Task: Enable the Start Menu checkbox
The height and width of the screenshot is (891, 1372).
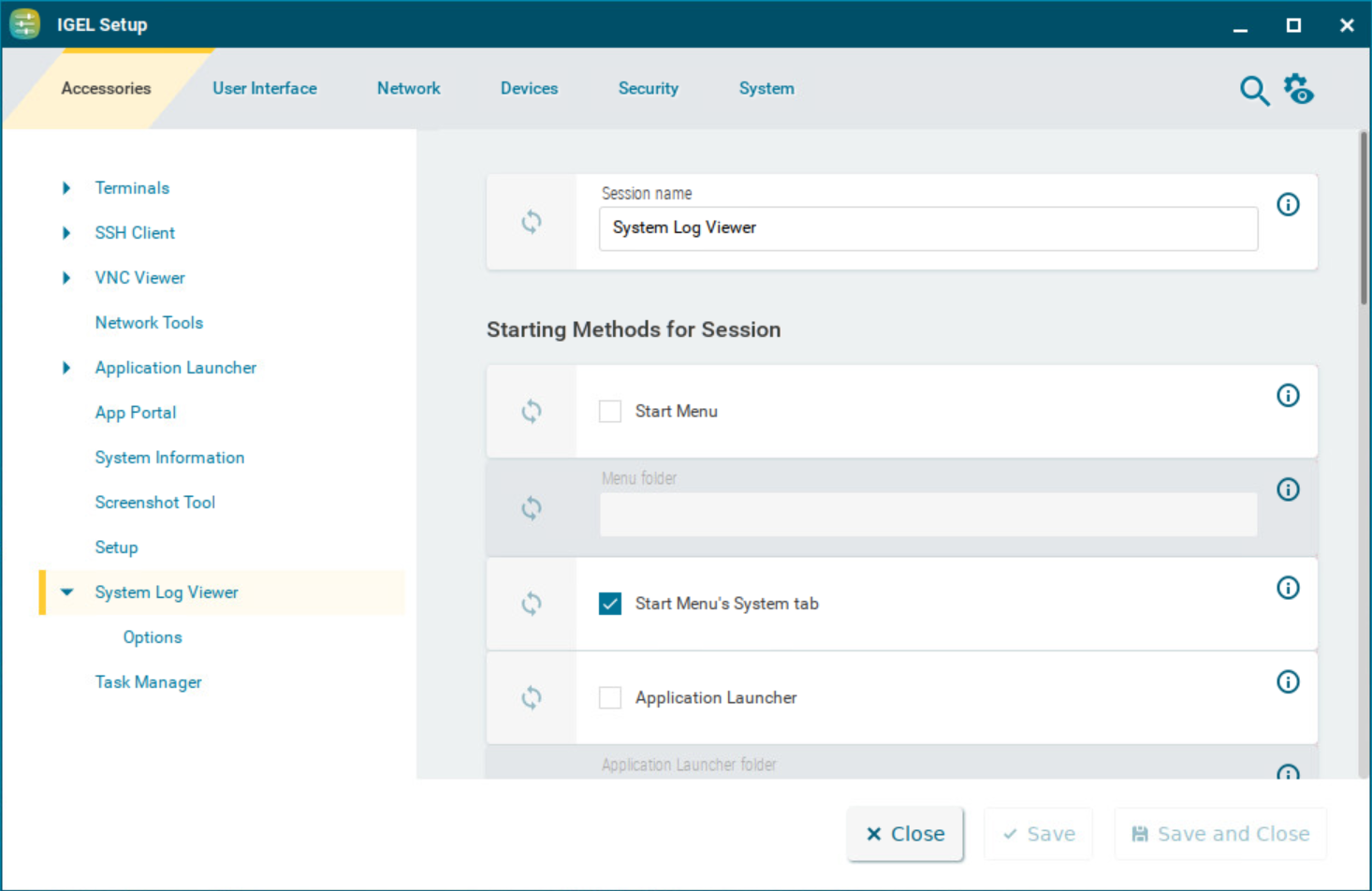Action: 610,412
